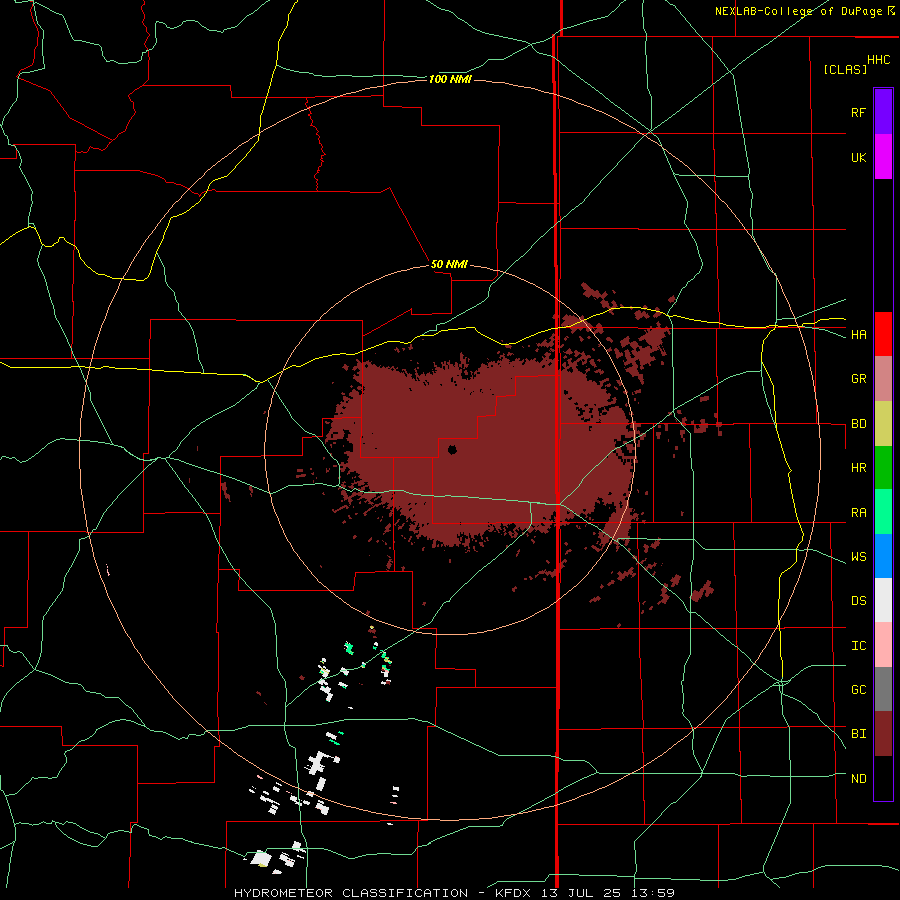
Task: Select the IC light pink legend swatch
Action: (883, 645)
